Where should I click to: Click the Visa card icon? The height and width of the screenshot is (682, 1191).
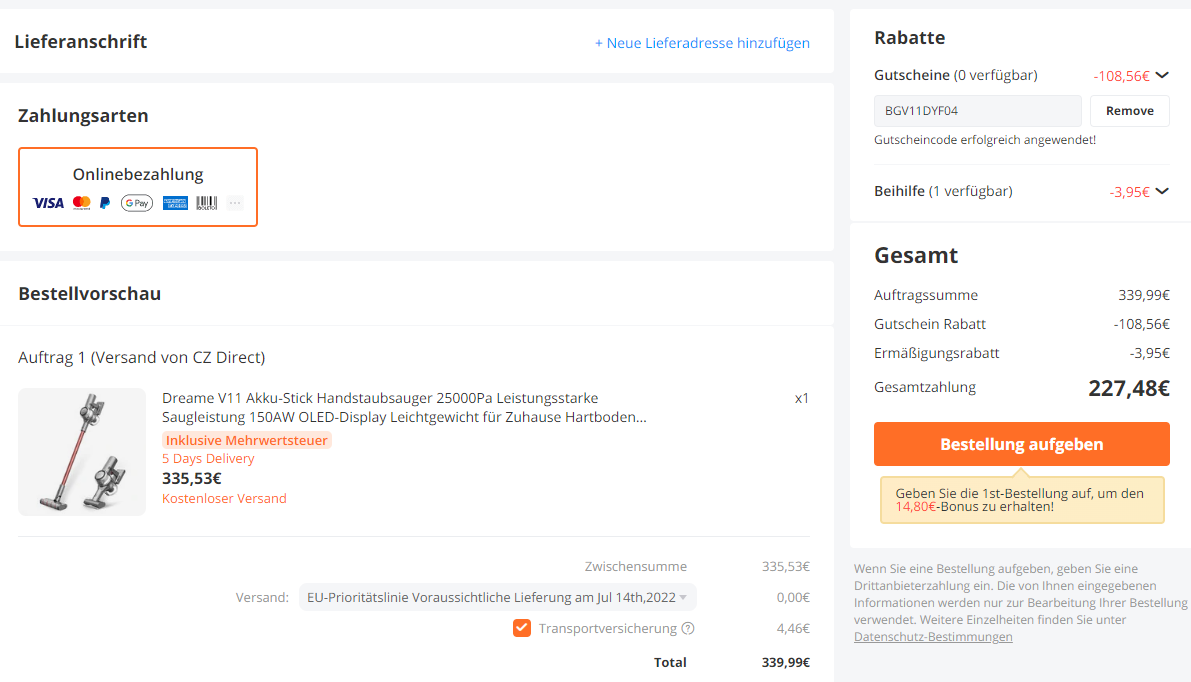[x=48, y=203]
